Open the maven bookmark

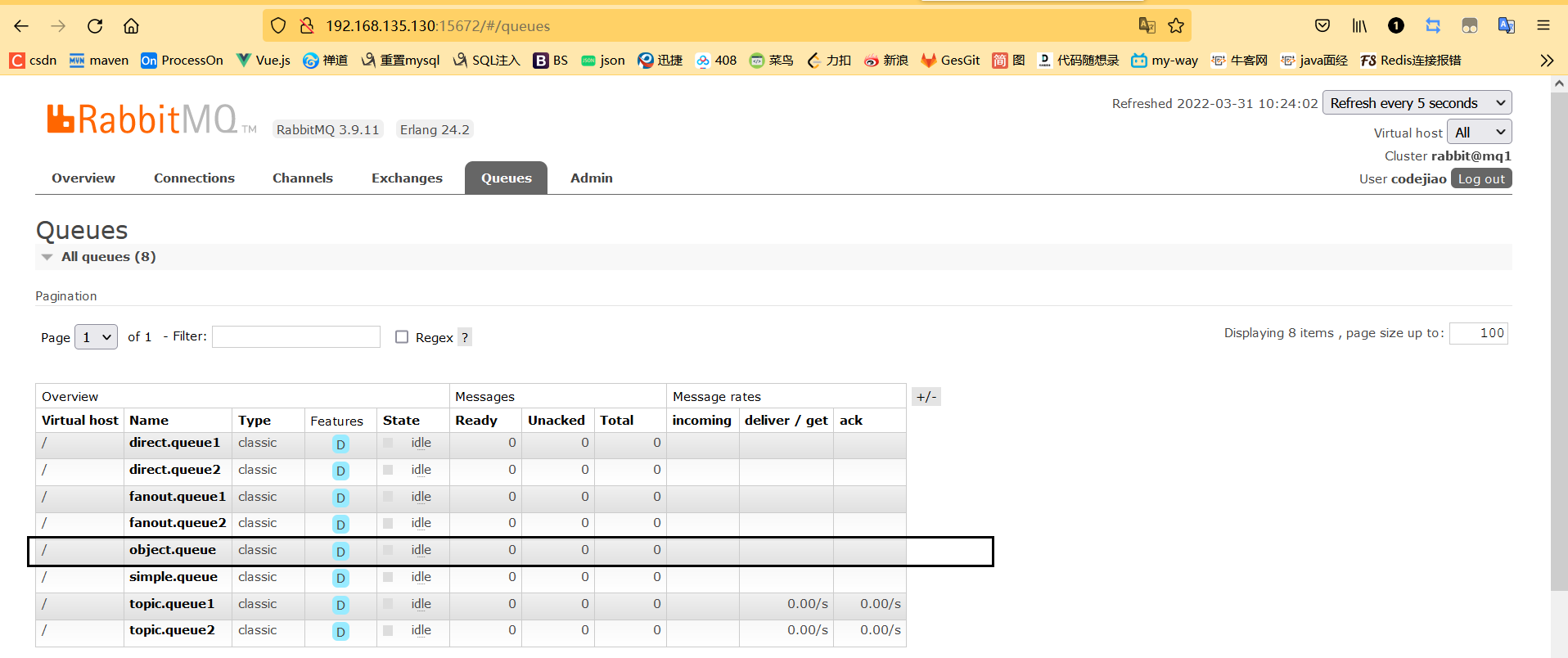click(99, 61)
